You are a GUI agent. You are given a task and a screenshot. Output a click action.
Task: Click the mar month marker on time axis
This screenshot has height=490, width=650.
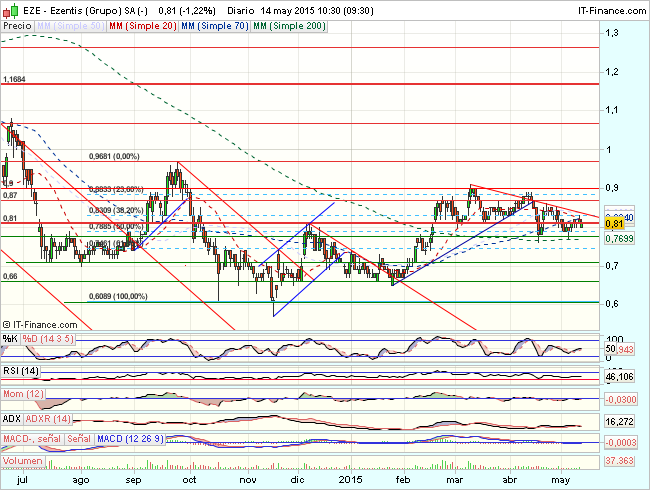pos(455,480)
